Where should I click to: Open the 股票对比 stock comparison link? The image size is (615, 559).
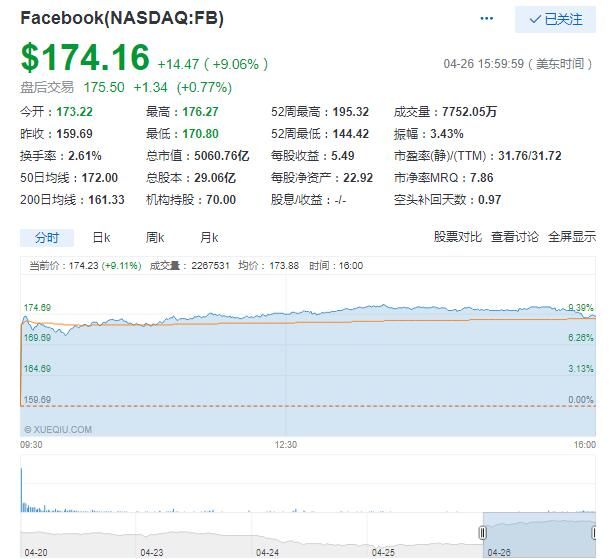458,237
